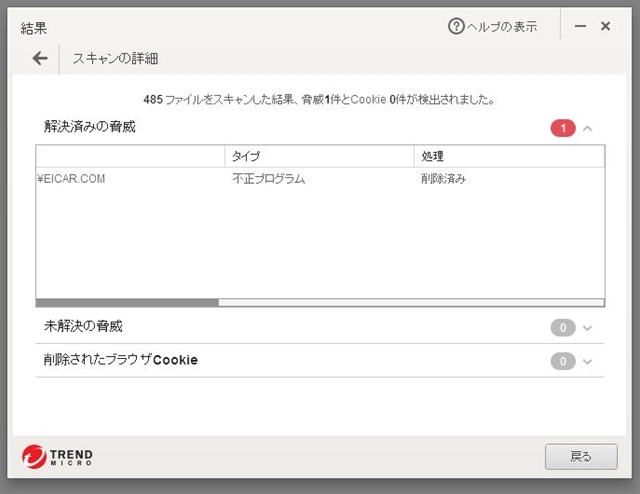Click the 不正プログラム type cell
Image resolution: width=640 pixels, height=494 pixels.
pos(269,179)
